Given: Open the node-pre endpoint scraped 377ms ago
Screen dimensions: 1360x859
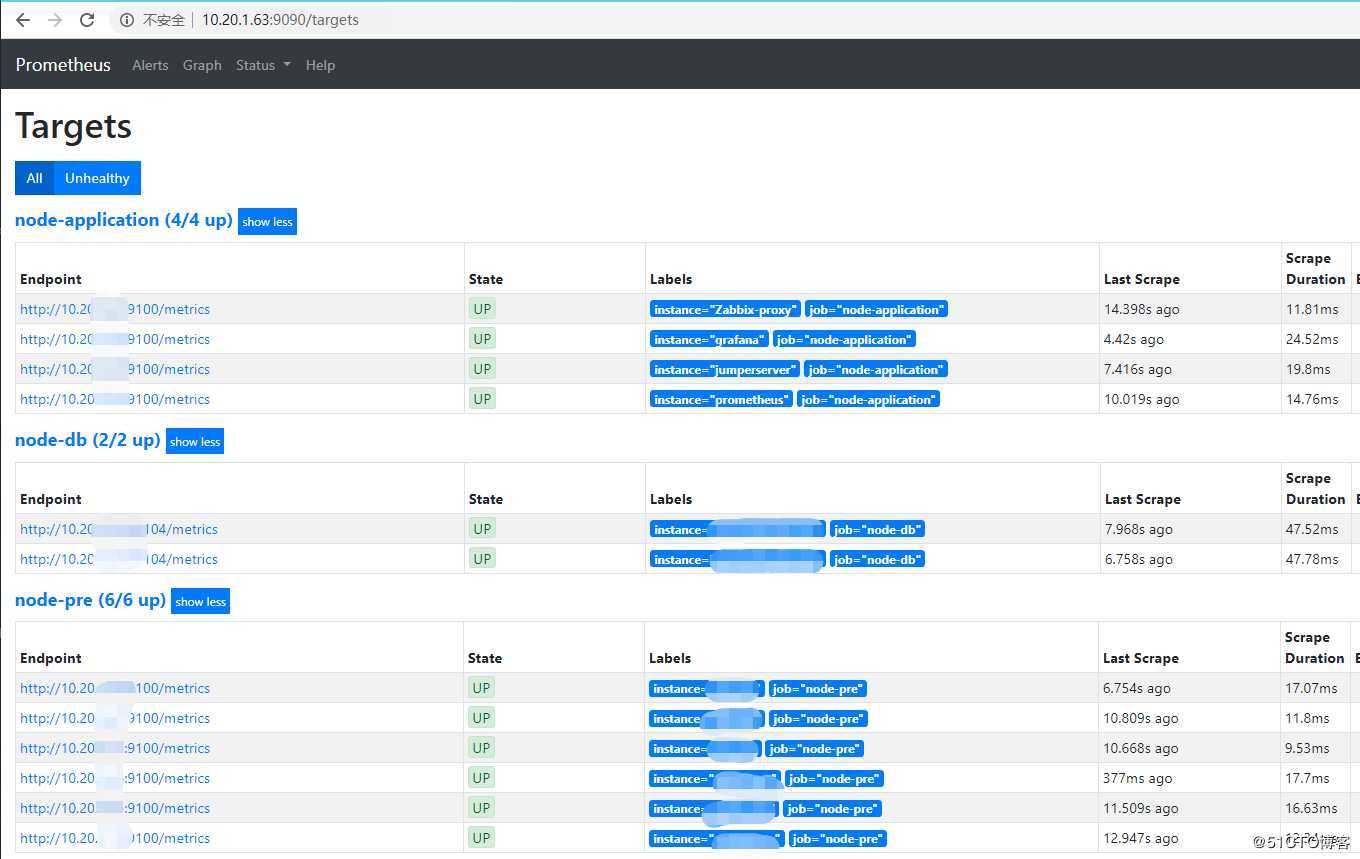Looking at the screenshot, I should point(115,778).
